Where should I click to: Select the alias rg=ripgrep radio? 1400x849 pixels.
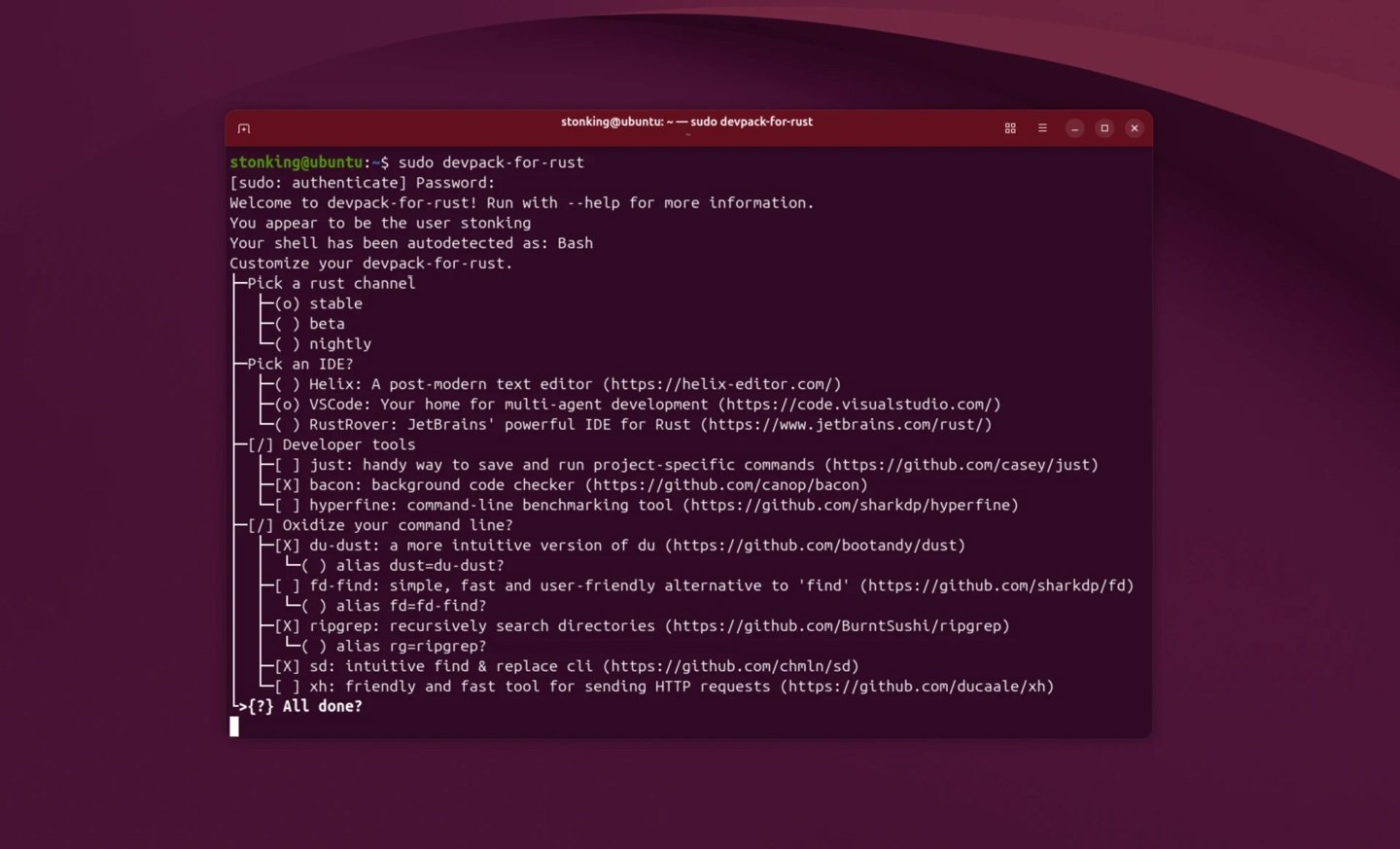314,647
